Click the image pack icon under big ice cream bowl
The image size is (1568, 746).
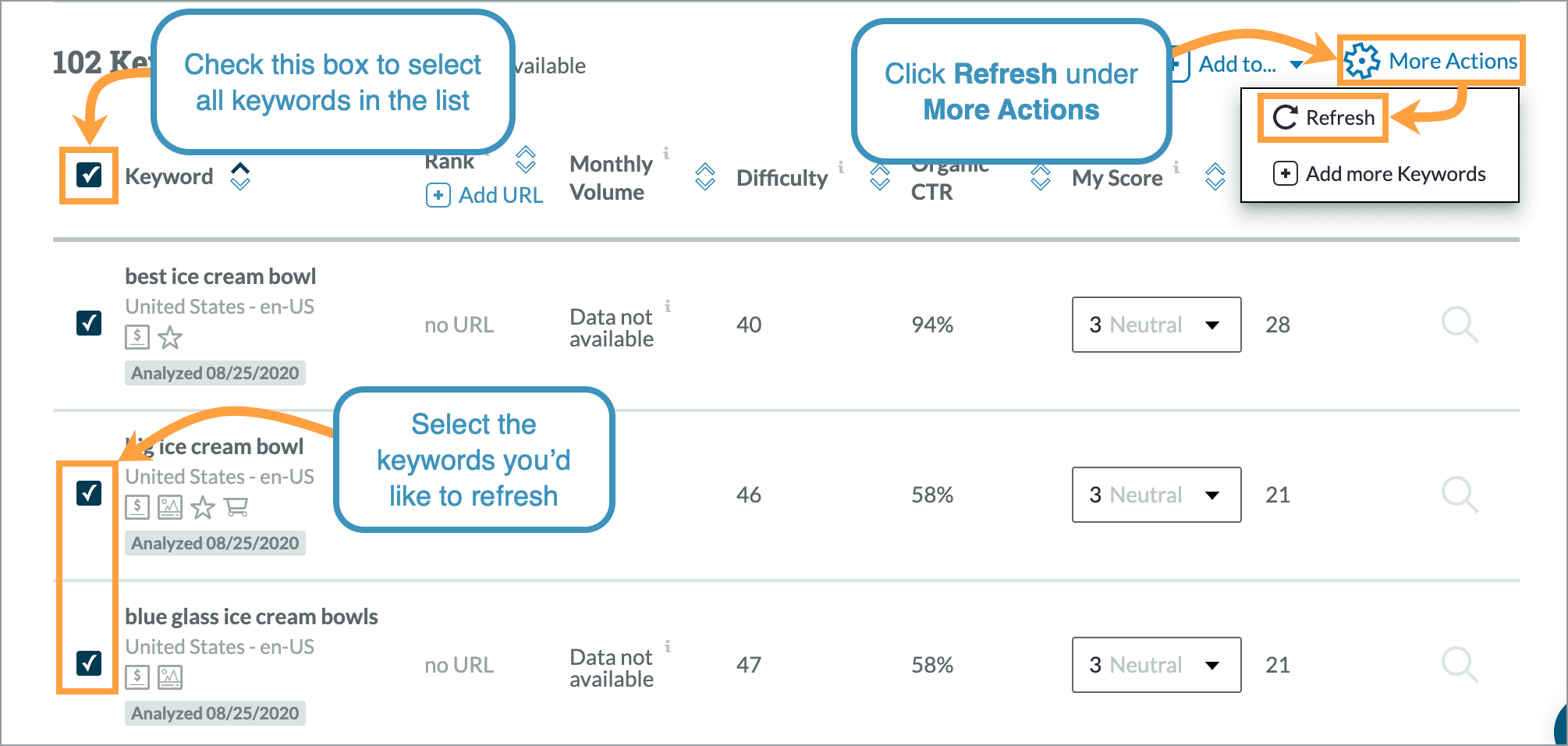(171, 507)
